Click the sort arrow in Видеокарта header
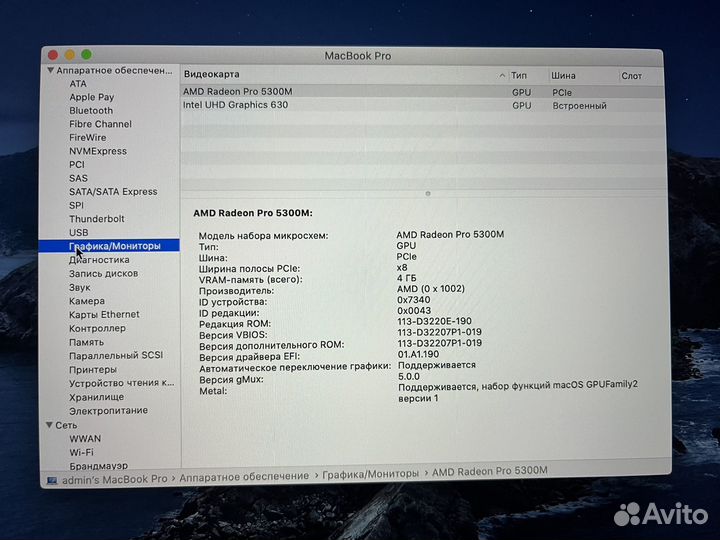This screenshot has width=720, height=540. click(502, 75)
